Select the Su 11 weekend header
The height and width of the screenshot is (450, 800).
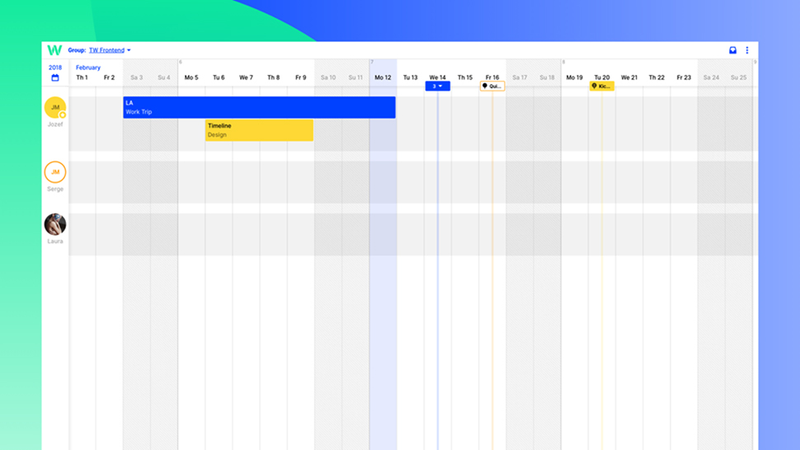click(356, 78)
